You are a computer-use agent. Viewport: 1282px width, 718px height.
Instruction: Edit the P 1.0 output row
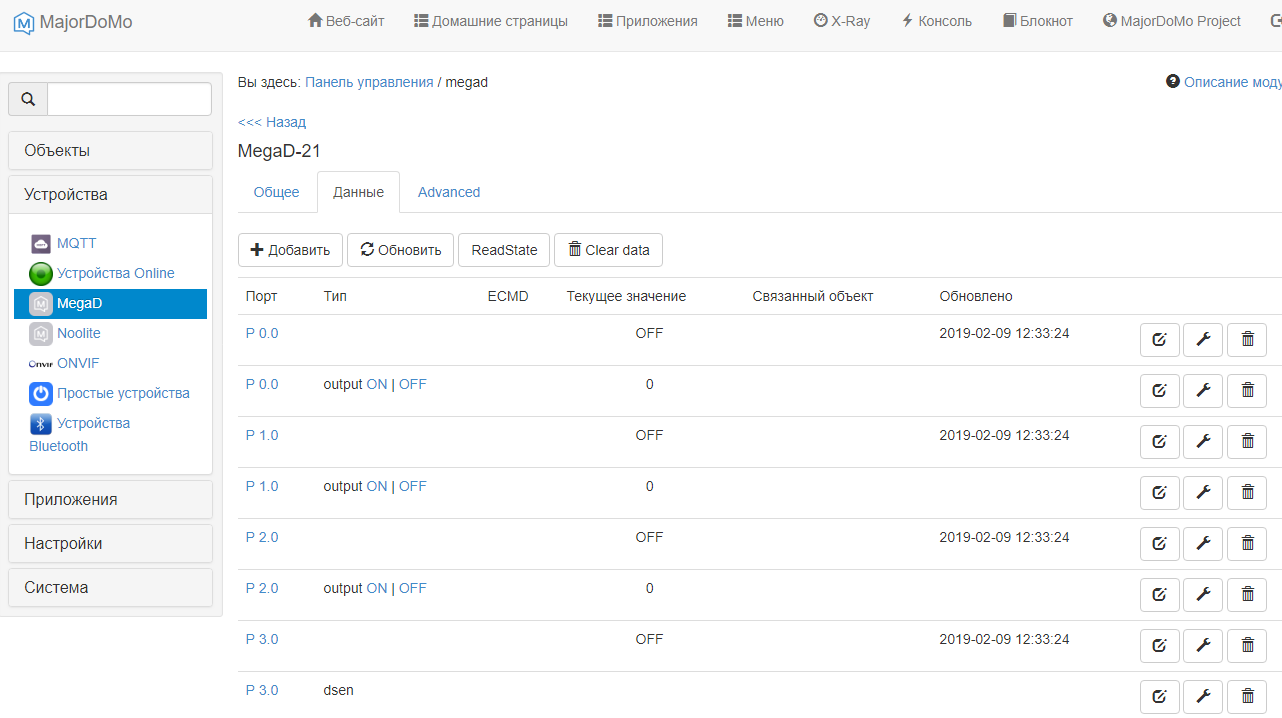pos(1160,492)
